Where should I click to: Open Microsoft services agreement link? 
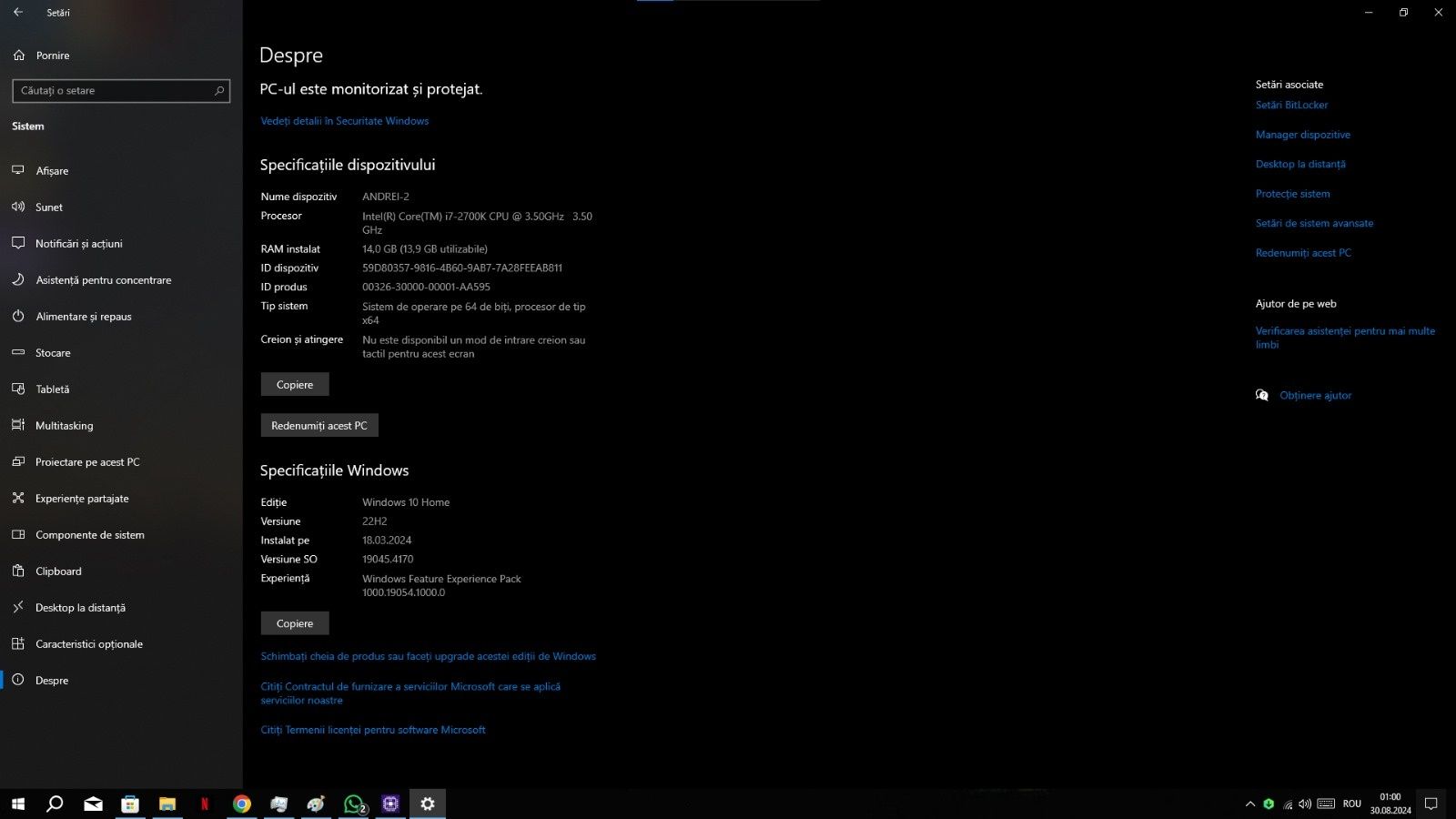pyautogui.click(x=410, y=693)
